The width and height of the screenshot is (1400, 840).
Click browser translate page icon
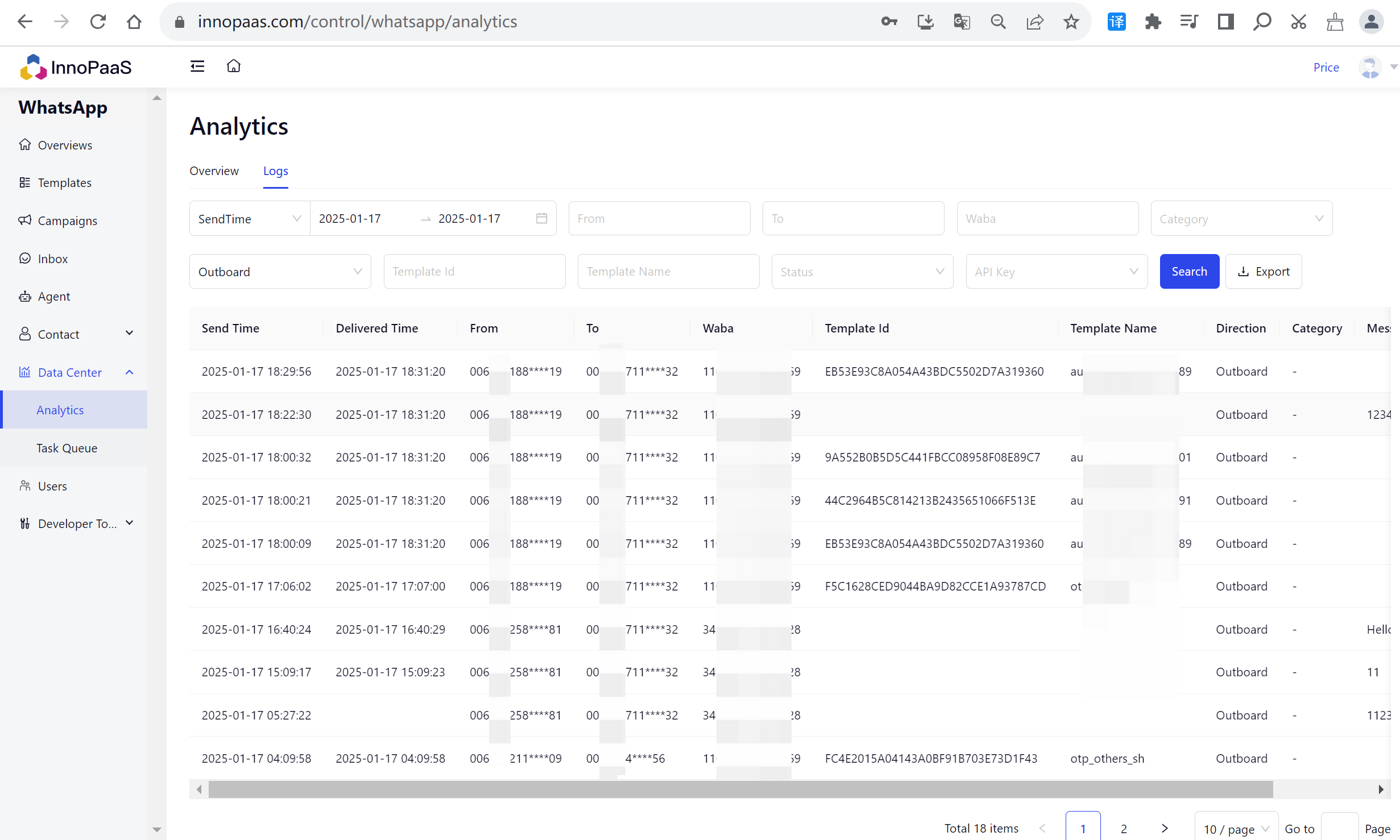962,22
